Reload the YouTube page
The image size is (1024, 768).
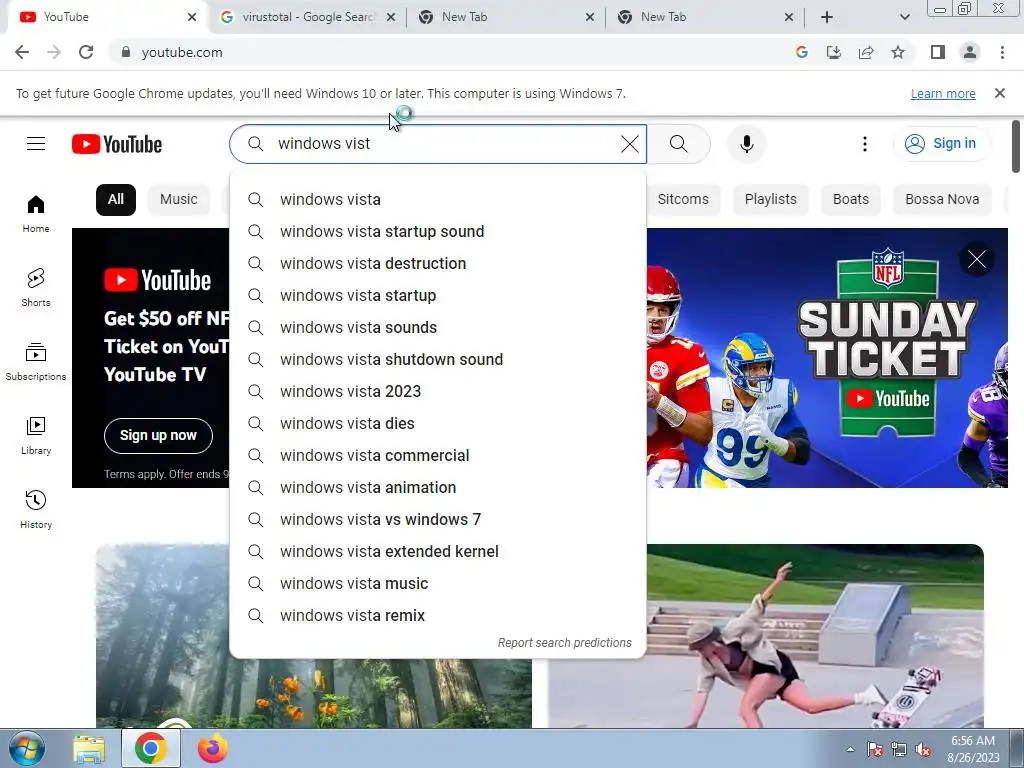pyautogui.click(x=86, y=52)
